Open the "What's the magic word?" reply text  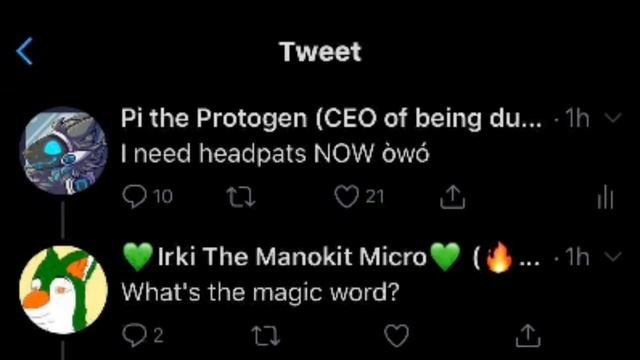(260, 293)
